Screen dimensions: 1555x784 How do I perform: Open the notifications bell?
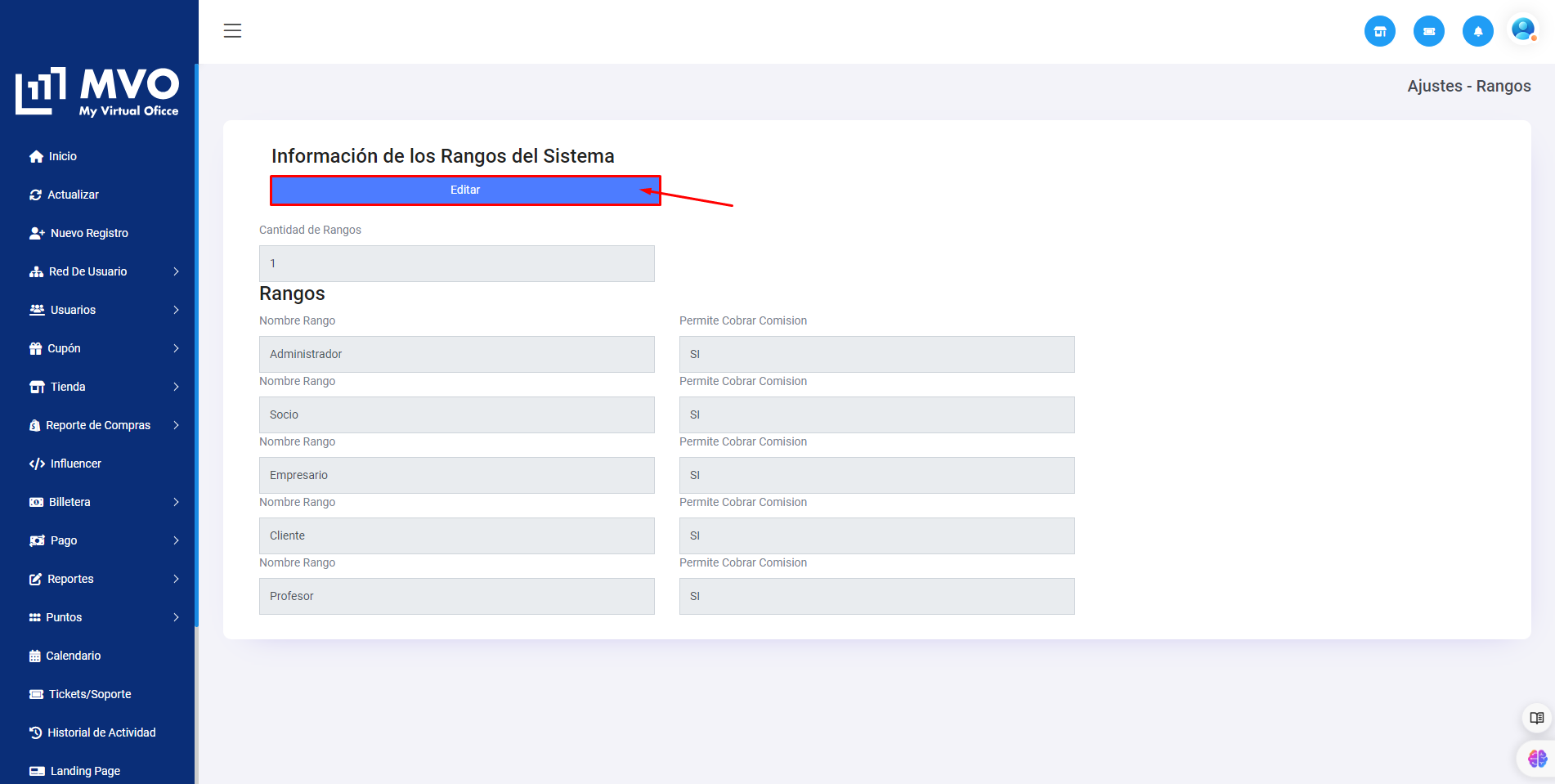tap(1477, 32)
